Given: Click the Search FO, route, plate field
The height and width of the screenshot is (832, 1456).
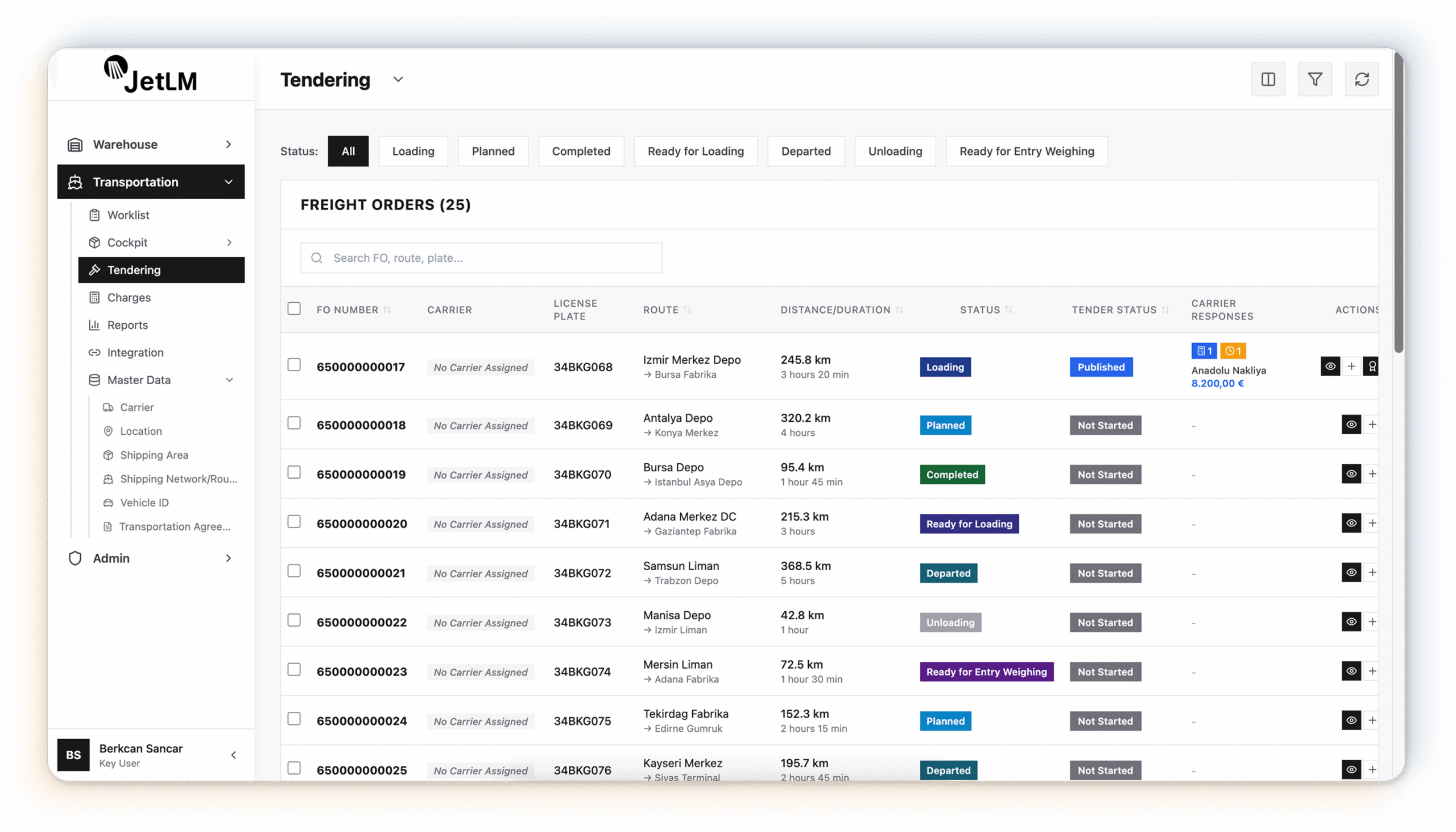Looking at the screenshot, I should click(x=481, y=258).
